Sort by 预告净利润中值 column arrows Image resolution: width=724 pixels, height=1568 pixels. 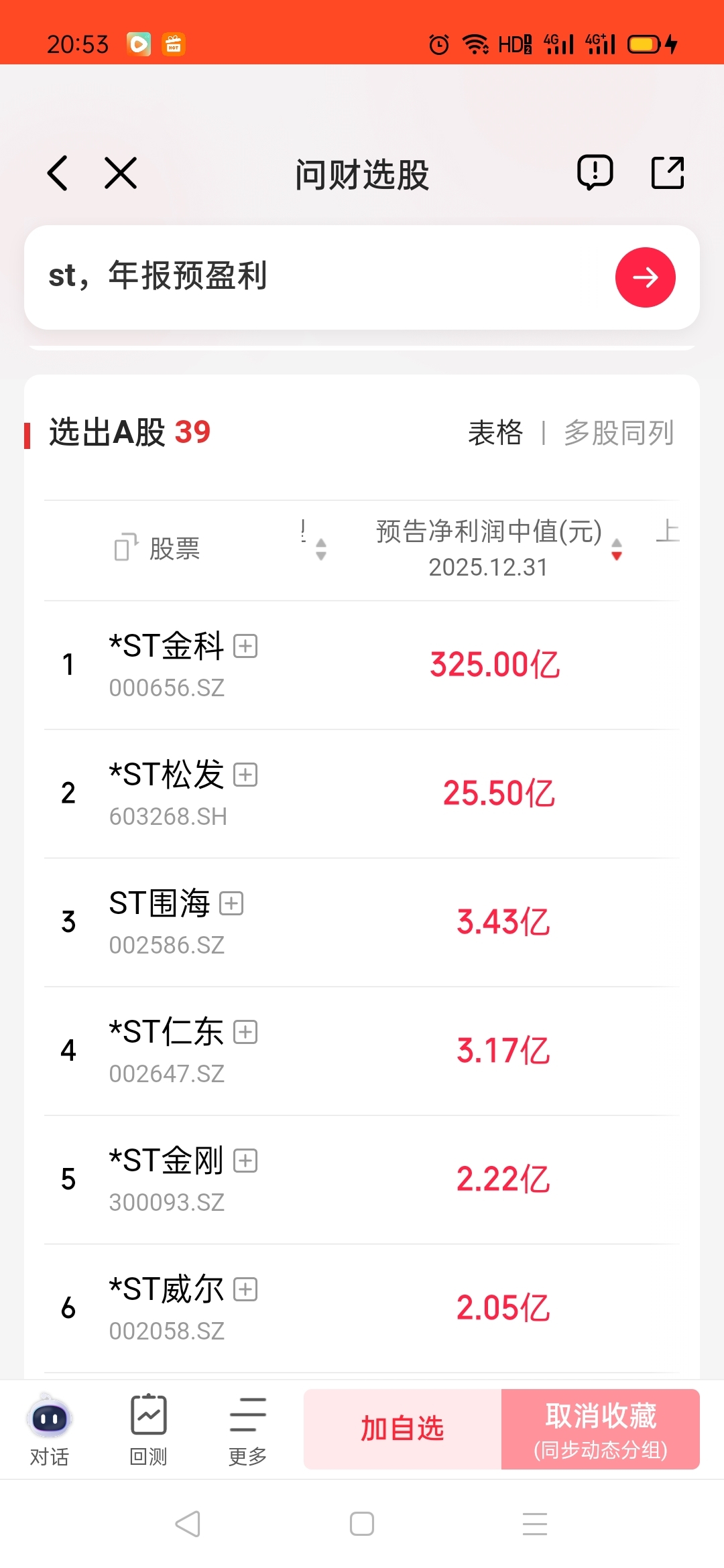click(617, 549)
